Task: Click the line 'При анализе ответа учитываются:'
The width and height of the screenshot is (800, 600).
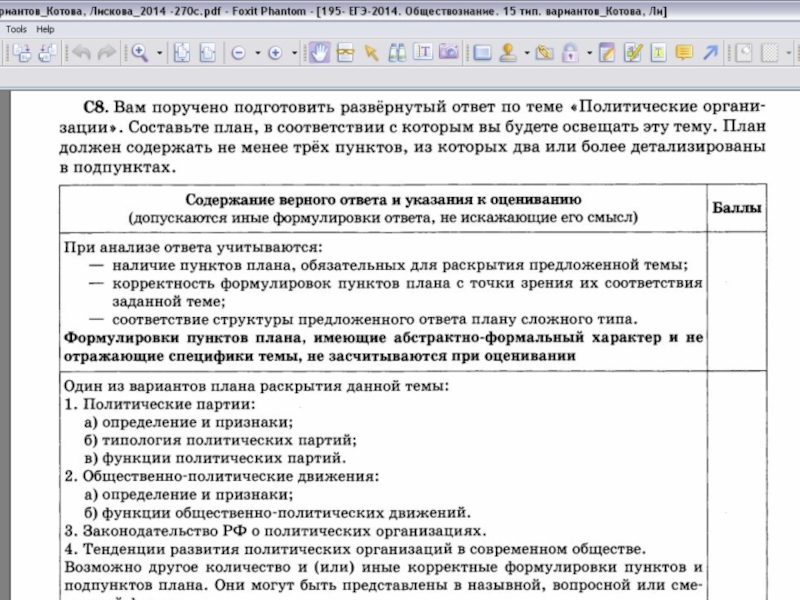Action: click(193, 247)
